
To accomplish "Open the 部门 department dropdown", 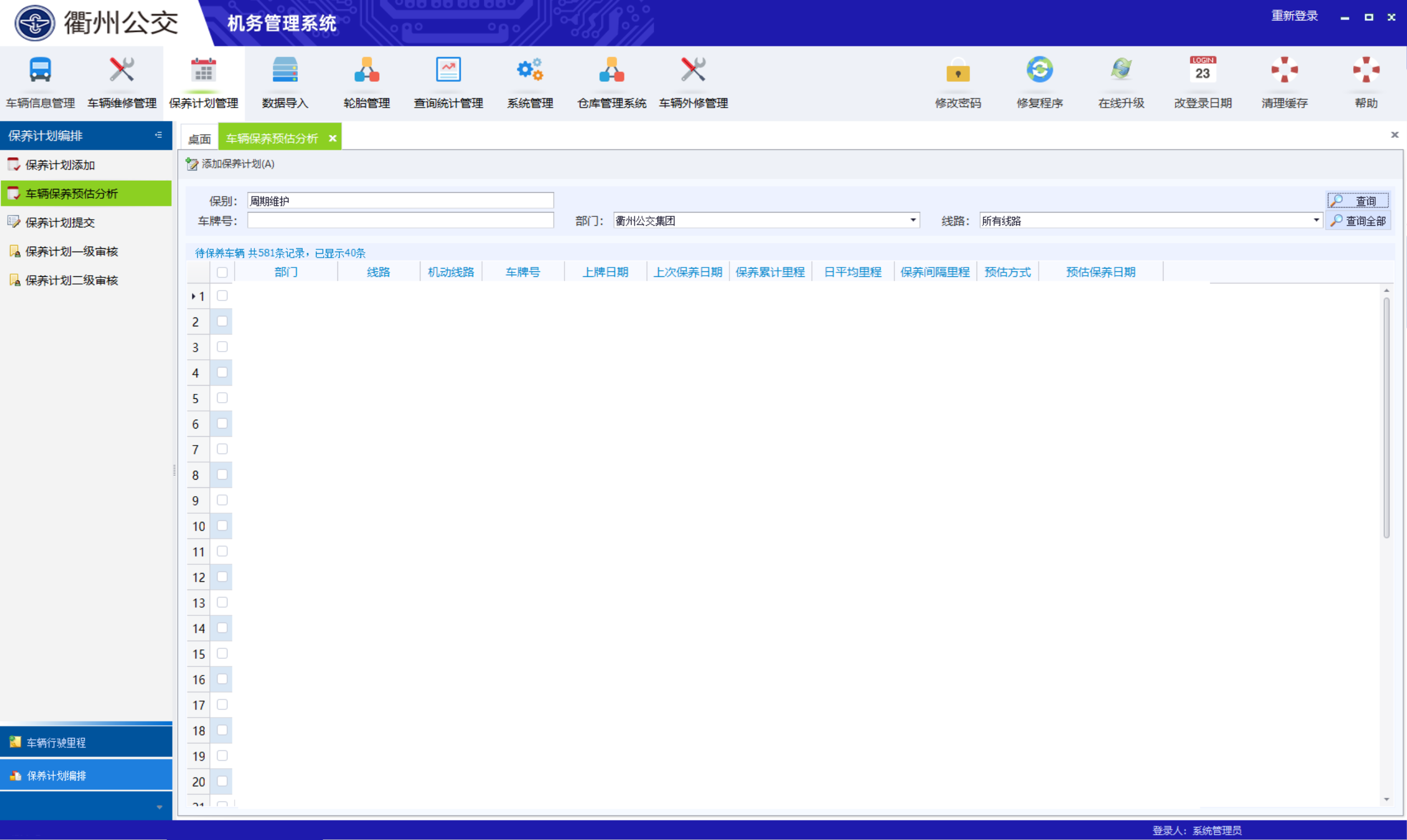I will point(913,220).
